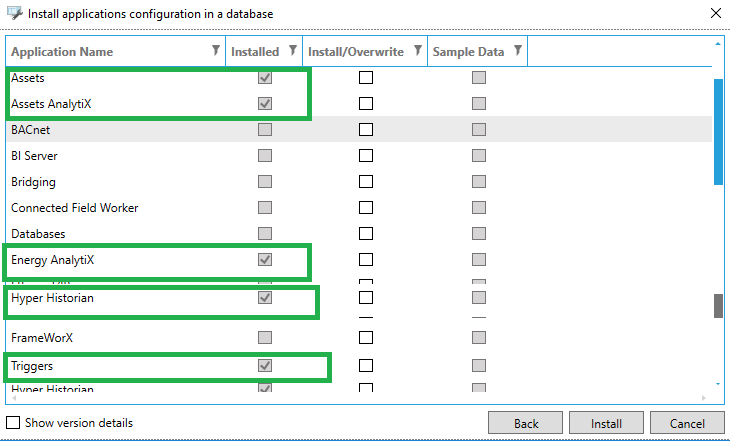This screenshot has width=730, height=446.
Task: Tick Install/Overwrite box for Energy AnalytiX
Action: pos(366,260)
